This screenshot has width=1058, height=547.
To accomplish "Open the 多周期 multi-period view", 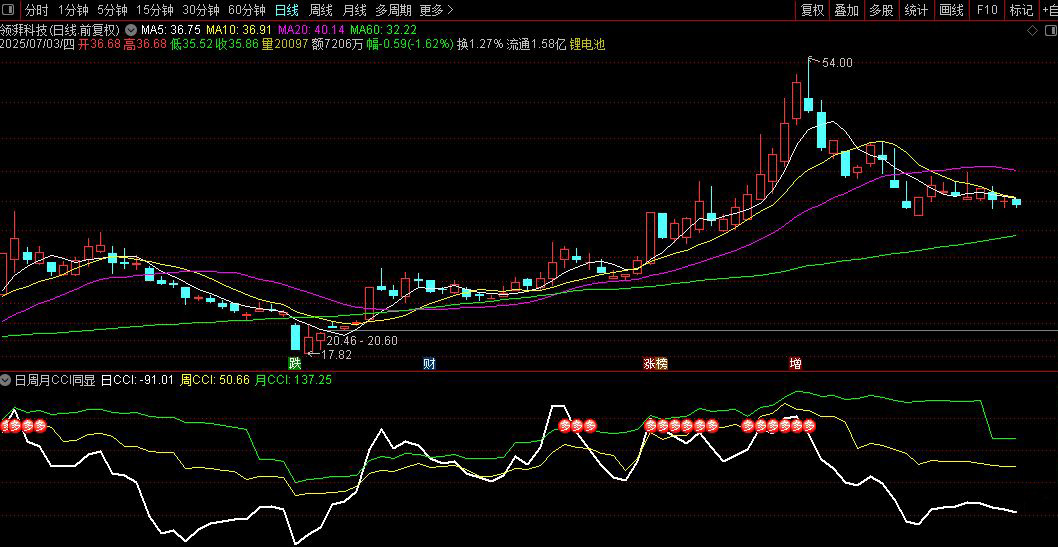I will pyautogui.click(x=393, y=10).
